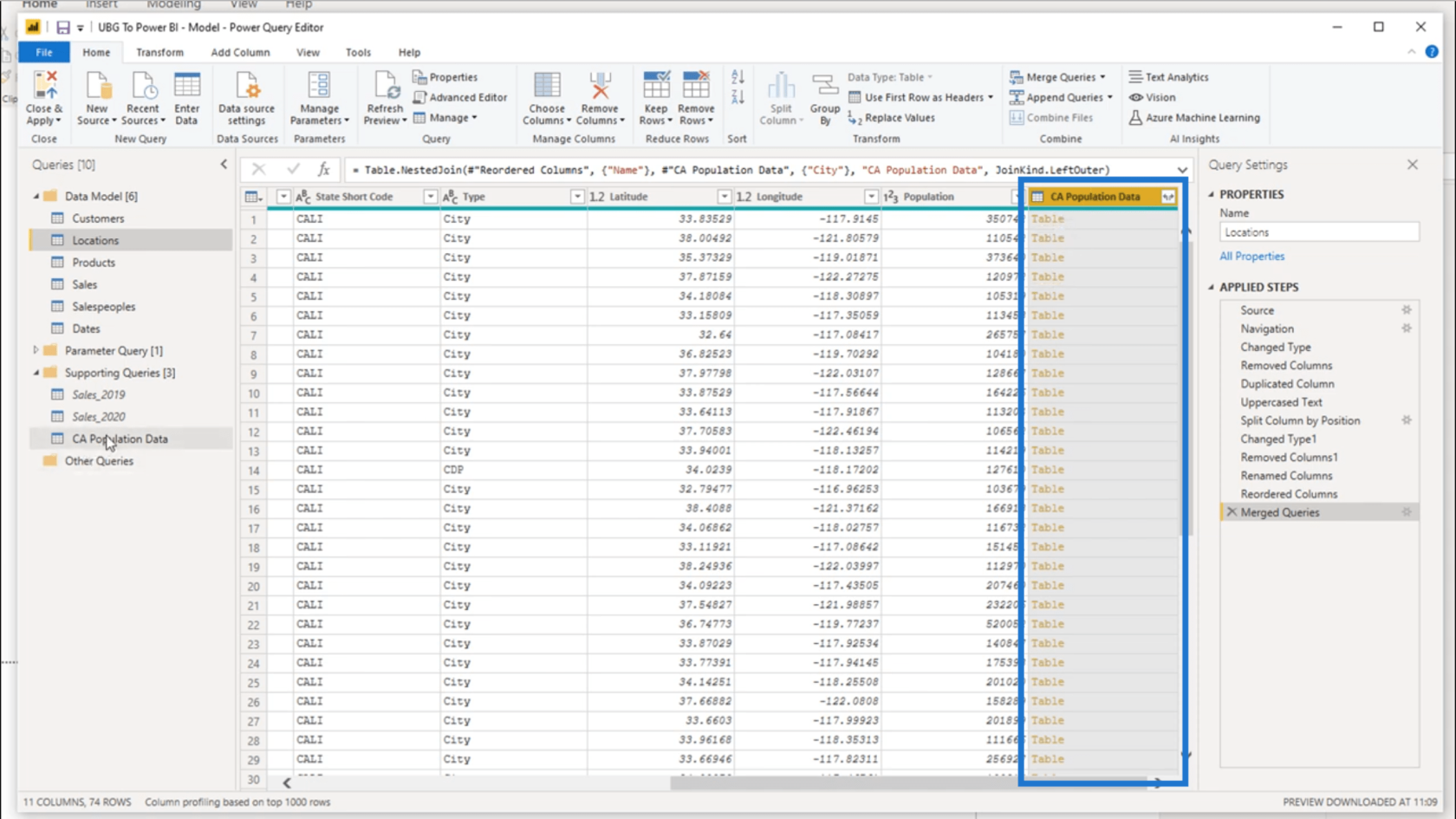Image resolution: width=1456 pixels, height=819 pixels.
Task: Switch to the Help ribbon tab
Action: pyautogui.click(x=409, y=52)
